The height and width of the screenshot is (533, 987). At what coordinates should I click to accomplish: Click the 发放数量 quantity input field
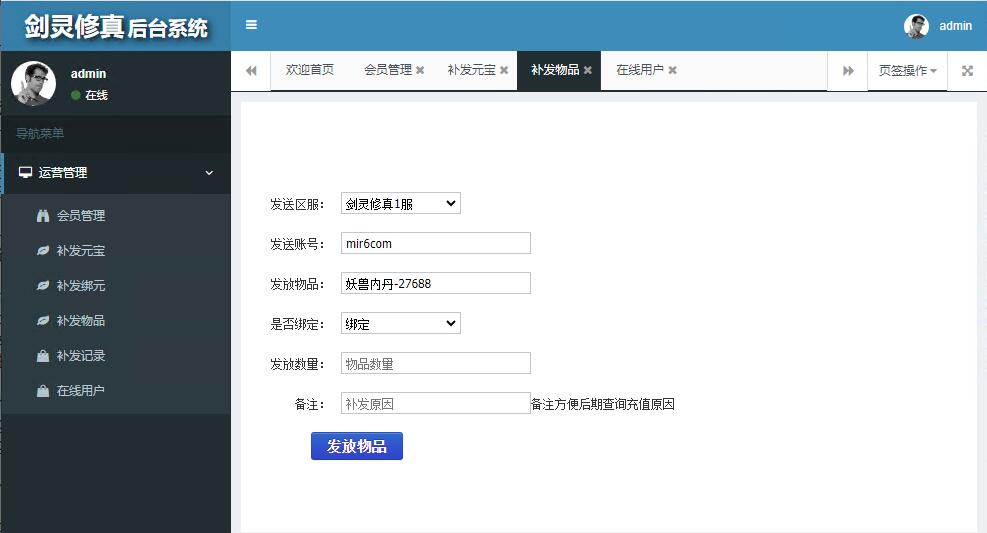[x=435, y=363]
